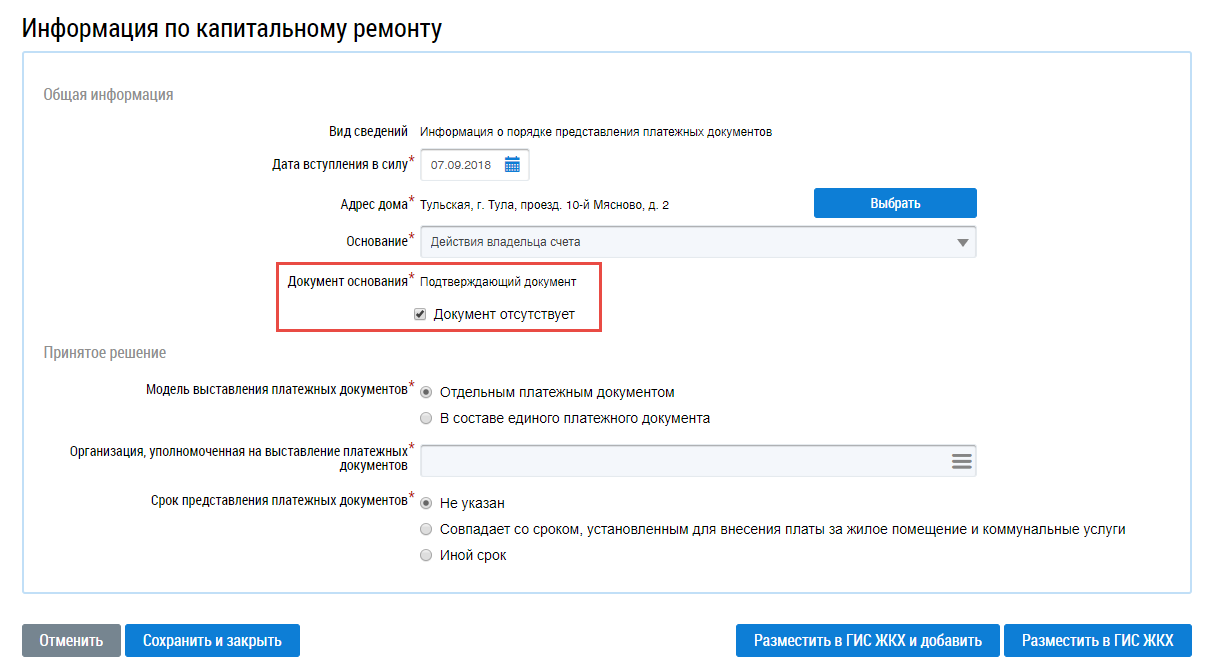The height and width of the screenshot is (670, 1210).
Task: Open the calendar date picker icon
Action: (512, 164)
